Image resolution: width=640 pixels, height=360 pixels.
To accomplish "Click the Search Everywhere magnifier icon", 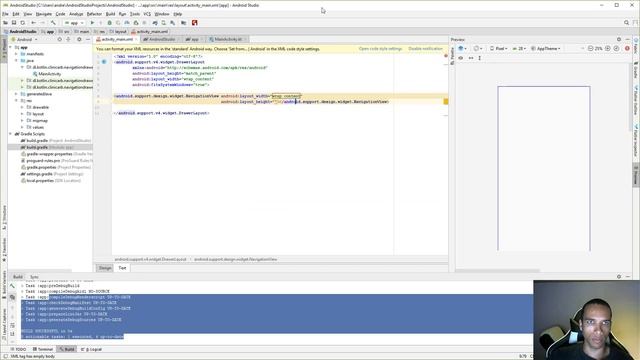I will pos(627,23).
